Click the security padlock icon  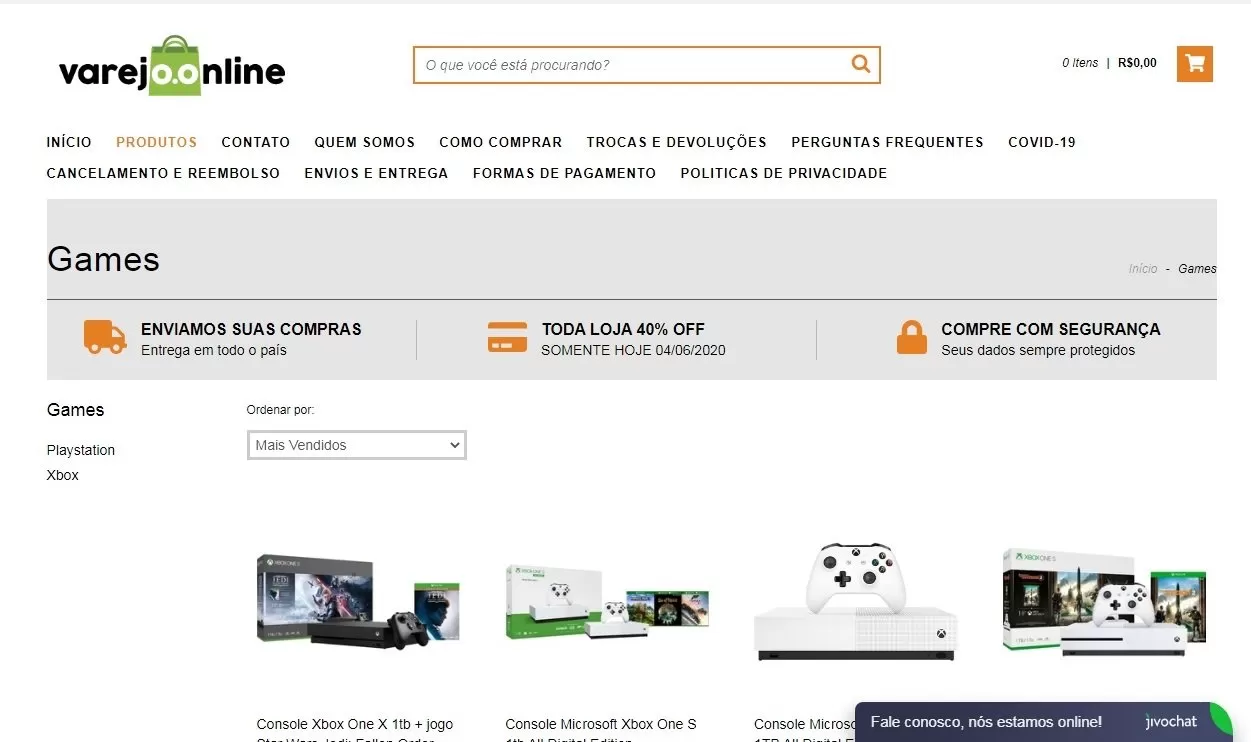[912, 337]
